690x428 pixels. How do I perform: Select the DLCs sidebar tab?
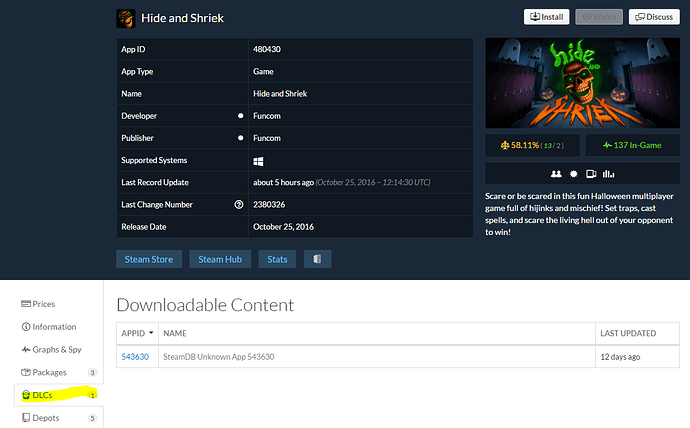point(59,395)
